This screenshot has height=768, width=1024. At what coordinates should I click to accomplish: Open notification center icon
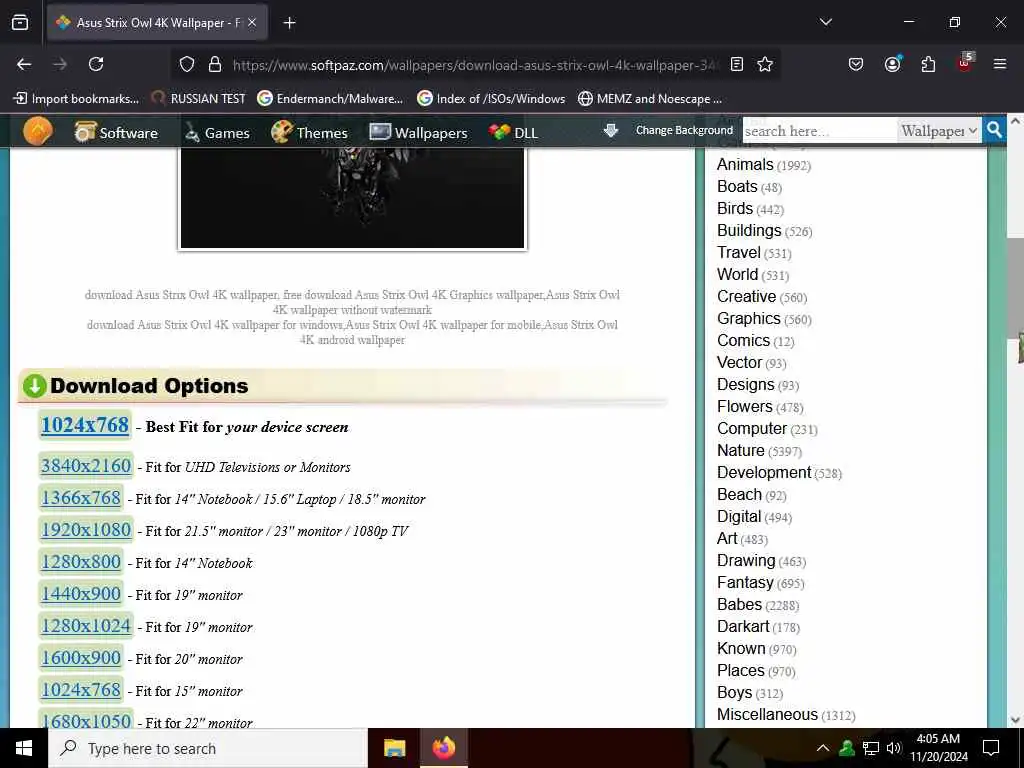click(x=991, y=748)
